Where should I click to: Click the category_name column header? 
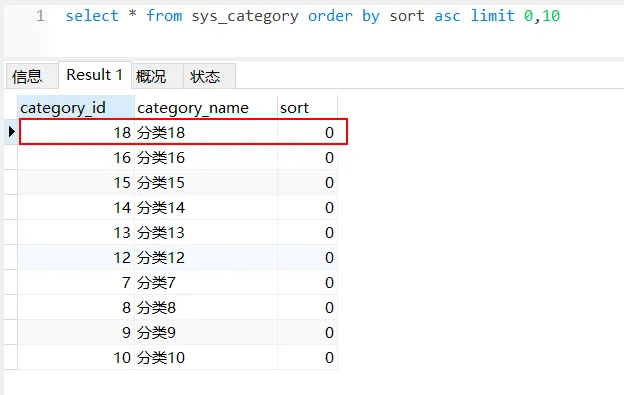(206, 108)
